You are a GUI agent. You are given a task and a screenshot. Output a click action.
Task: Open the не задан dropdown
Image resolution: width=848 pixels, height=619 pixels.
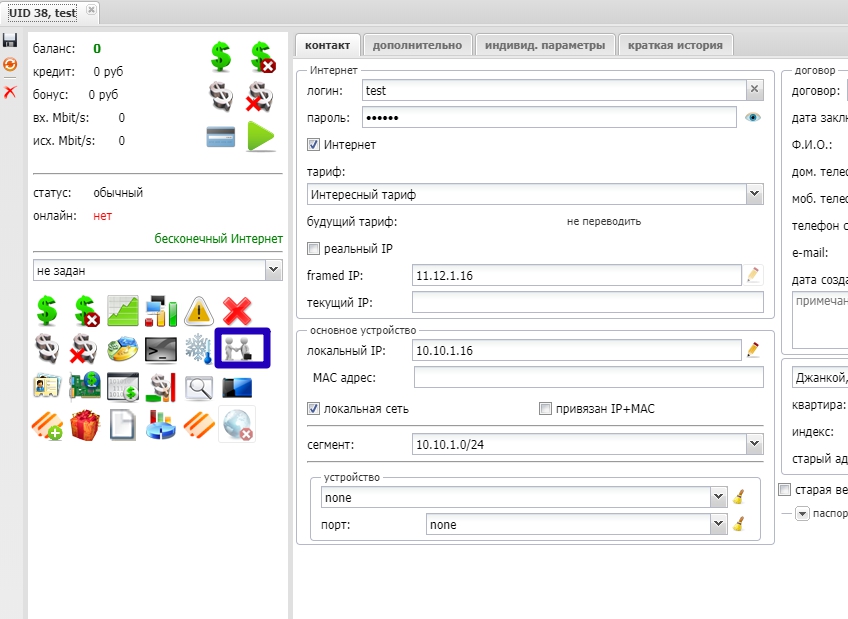[x=273, y=270]
